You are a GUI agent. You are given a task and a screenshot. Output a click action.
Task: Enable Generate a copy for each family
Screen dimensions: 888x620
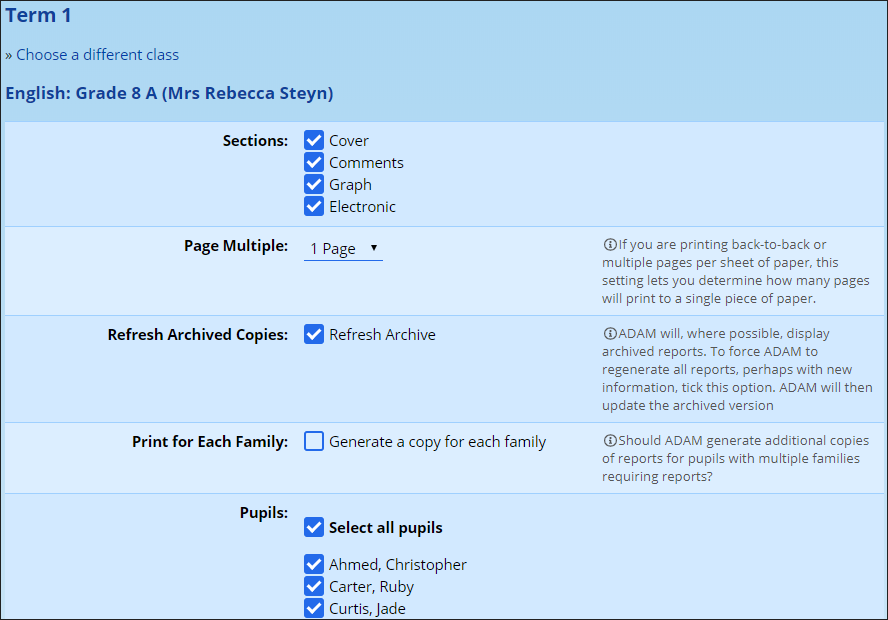[x=314, y=442]
